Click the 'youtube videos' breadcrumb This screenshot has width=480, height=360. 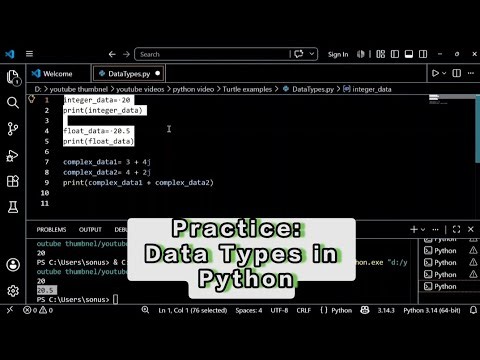point(140,89)
